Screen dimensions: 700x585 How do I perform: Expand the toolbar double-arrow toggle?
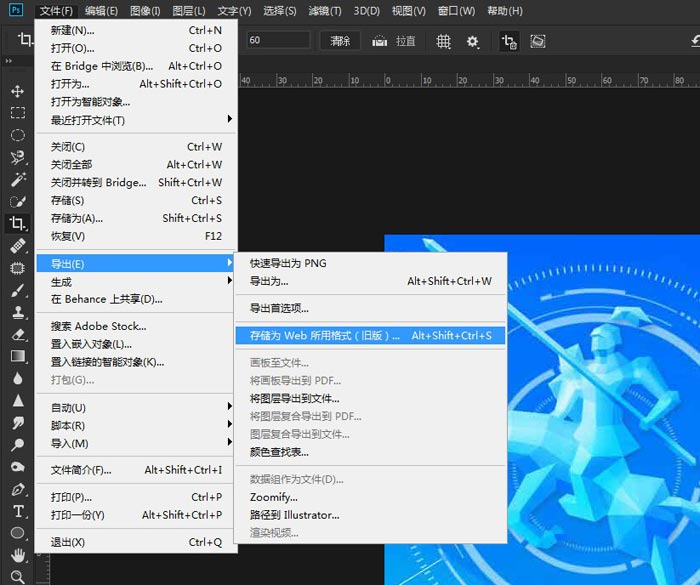[x=8, y=62]
